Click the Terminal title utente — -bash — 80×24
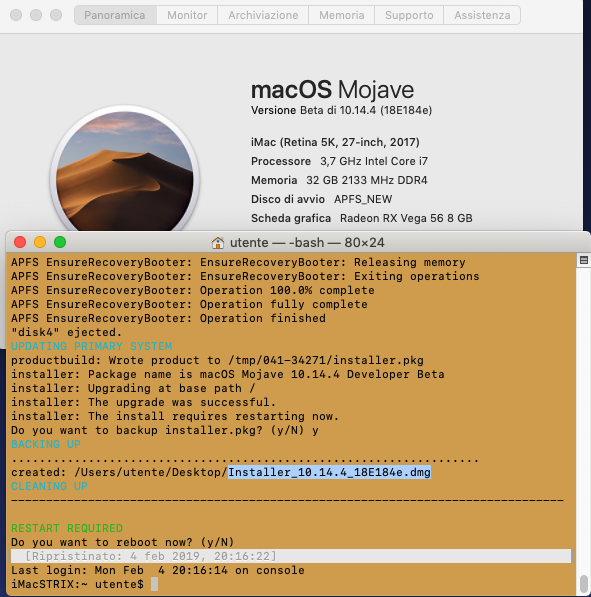 pyautogui.click(x=307, y=243)
